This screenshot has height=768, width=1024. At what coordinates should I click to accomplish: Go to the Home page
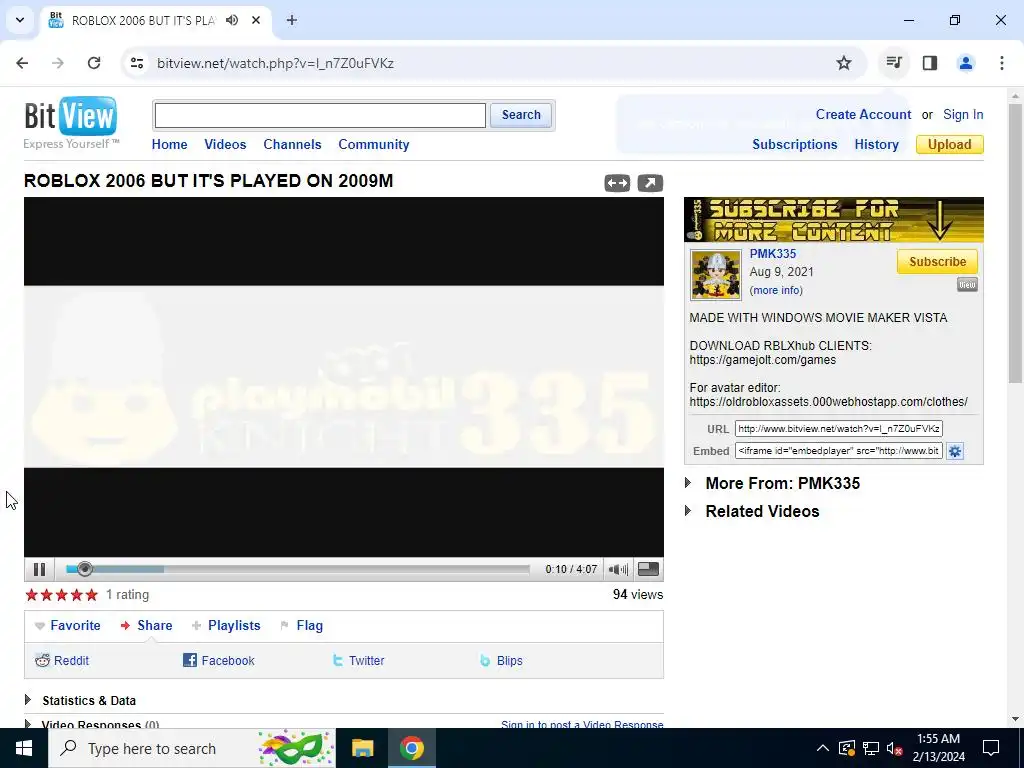point(169,144)
